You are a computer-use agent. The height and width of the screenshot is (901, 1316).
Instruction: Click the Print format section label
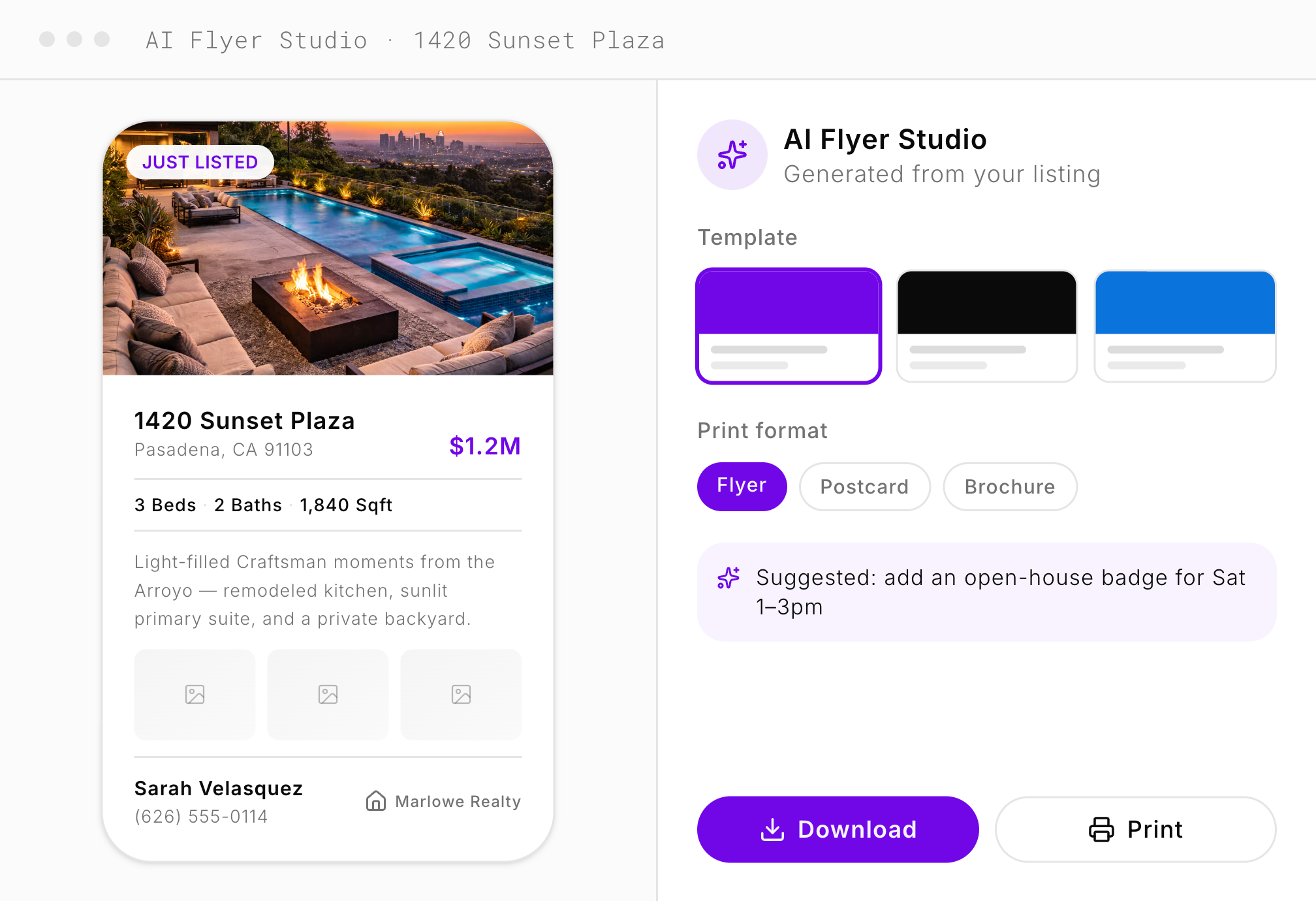[762, 431]
